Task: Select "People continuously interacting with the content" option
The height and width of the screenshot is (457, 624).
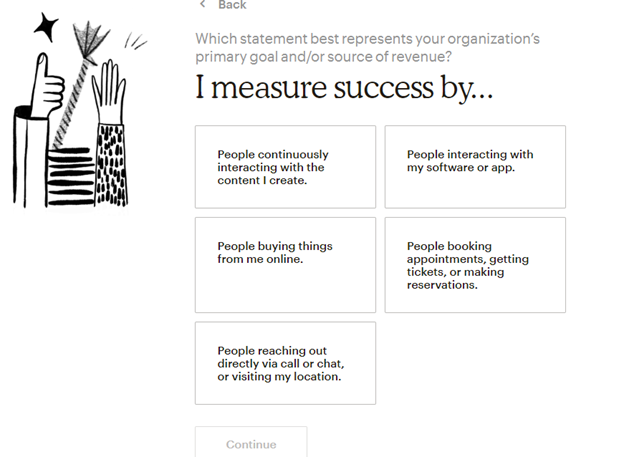Action: pos(285,167)
